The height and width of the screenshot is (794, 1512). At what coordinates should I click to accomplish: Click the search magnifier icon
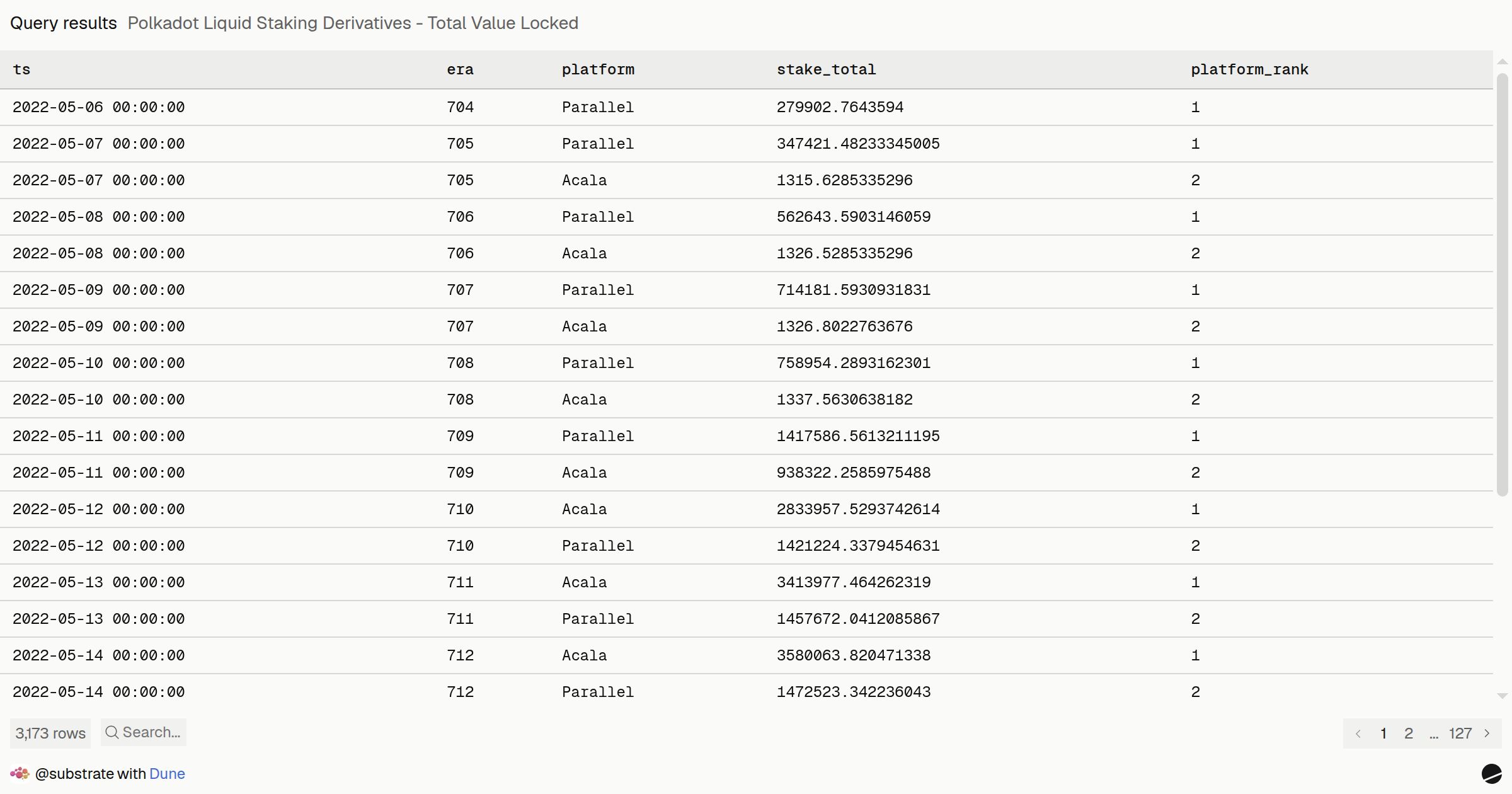point(112,732)
